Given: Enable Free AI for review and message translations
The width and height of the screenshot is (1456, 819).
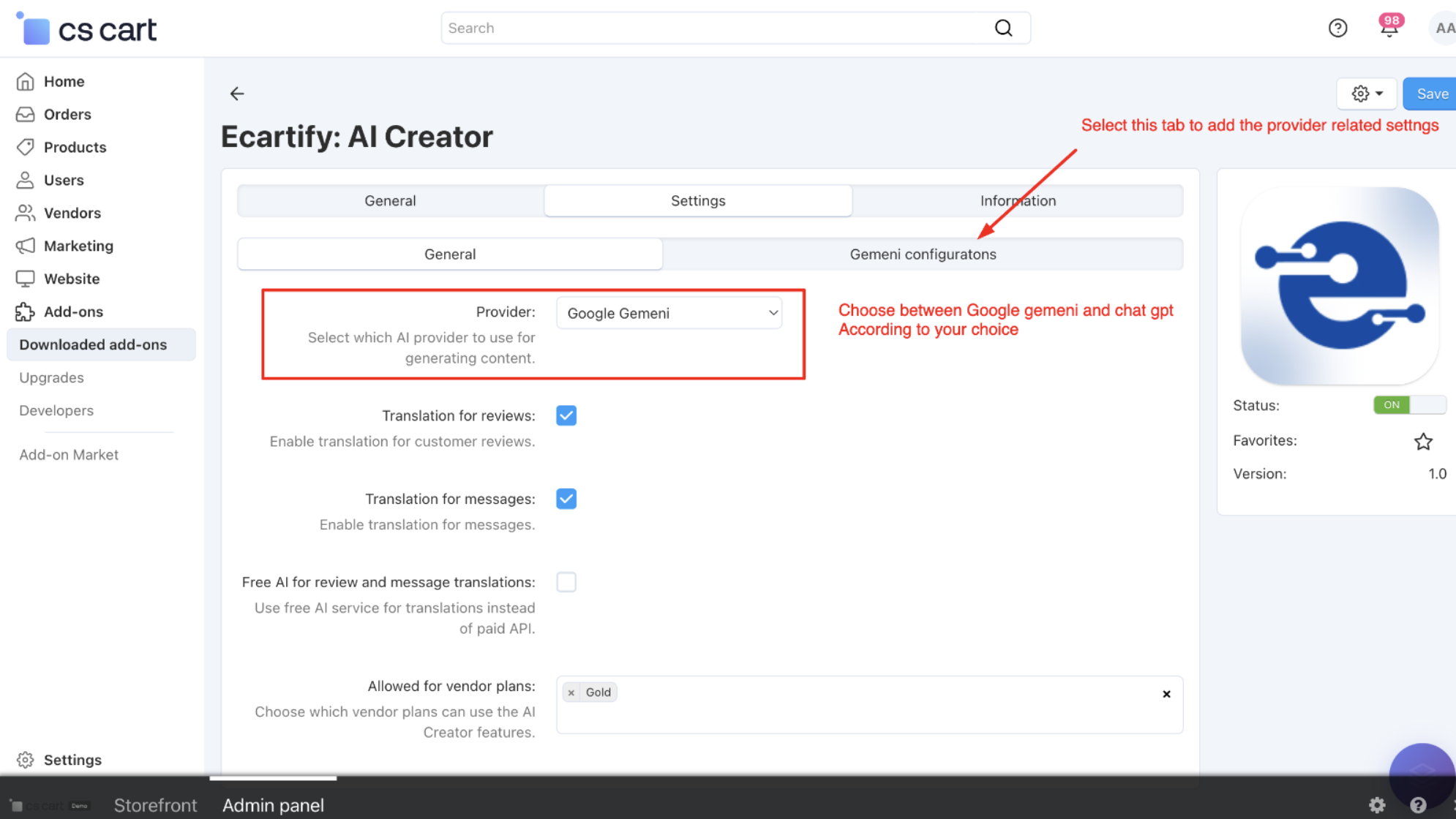Looking at the screenshot, I should [x=566, y=582].
